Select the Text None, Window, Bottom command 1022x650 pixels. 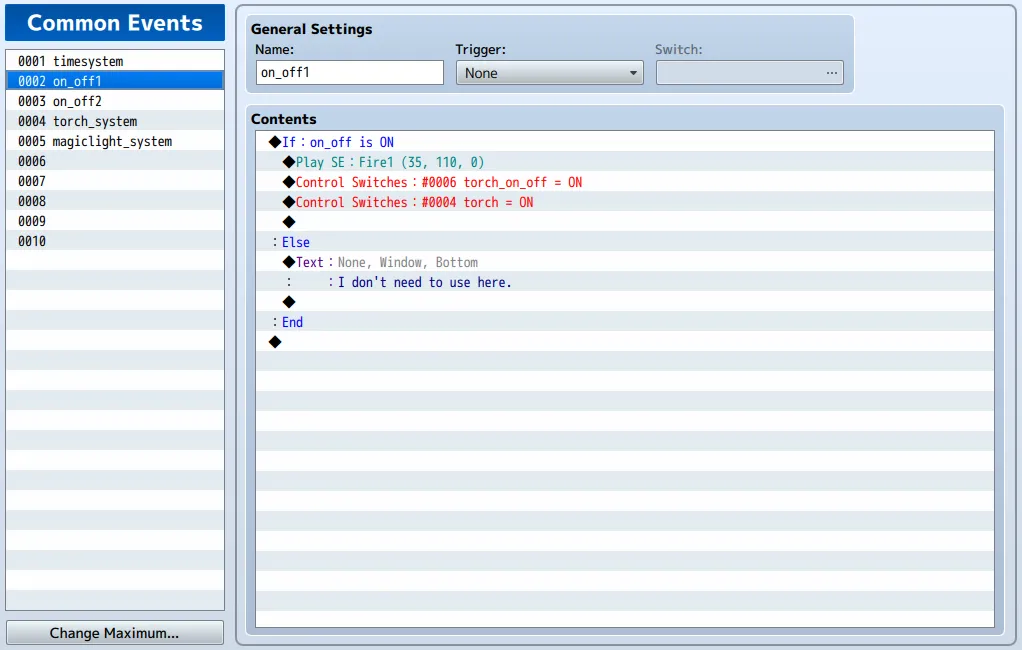point(624,262)
